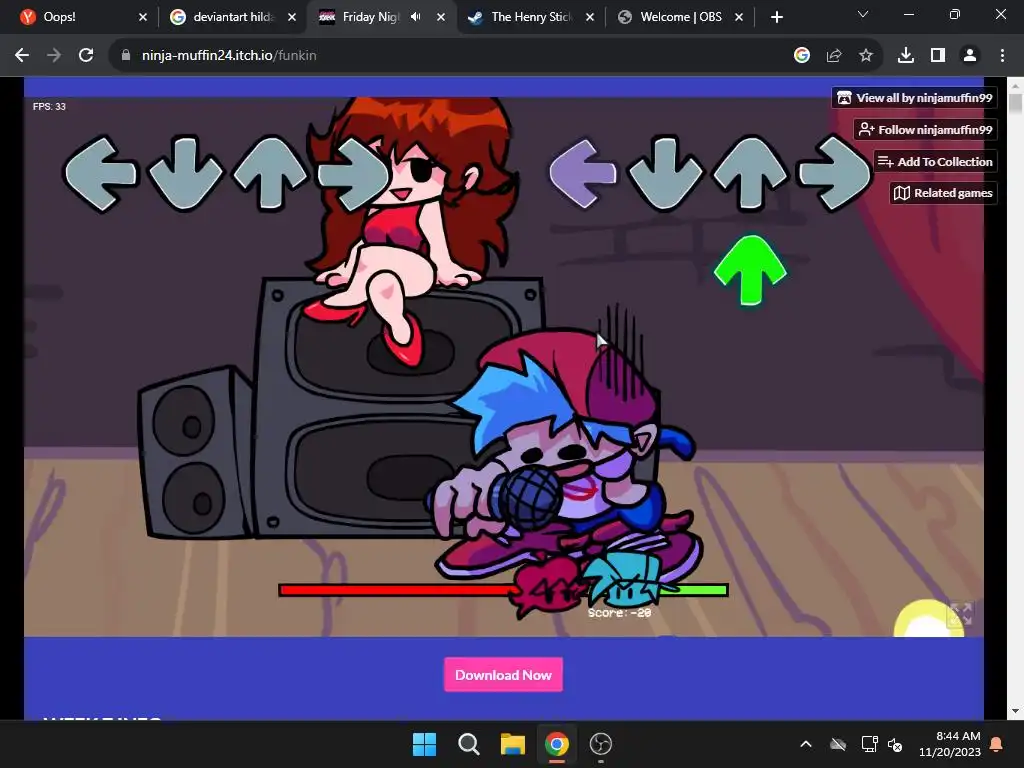Add game To Collection

point(935,161)
